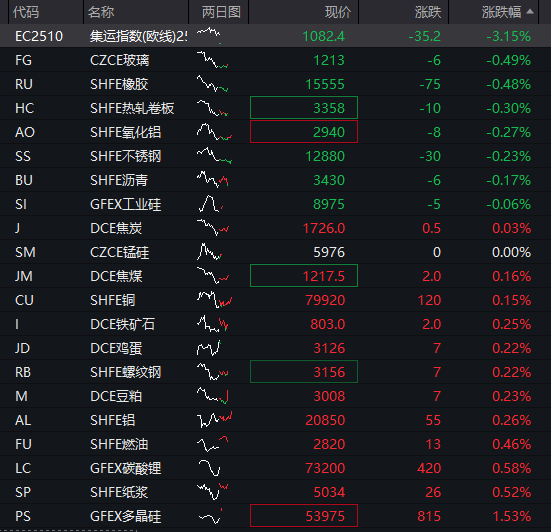Click SHFE不锈钢 name
The width and height of the screenshot is (551, 532).
point(125,156)
